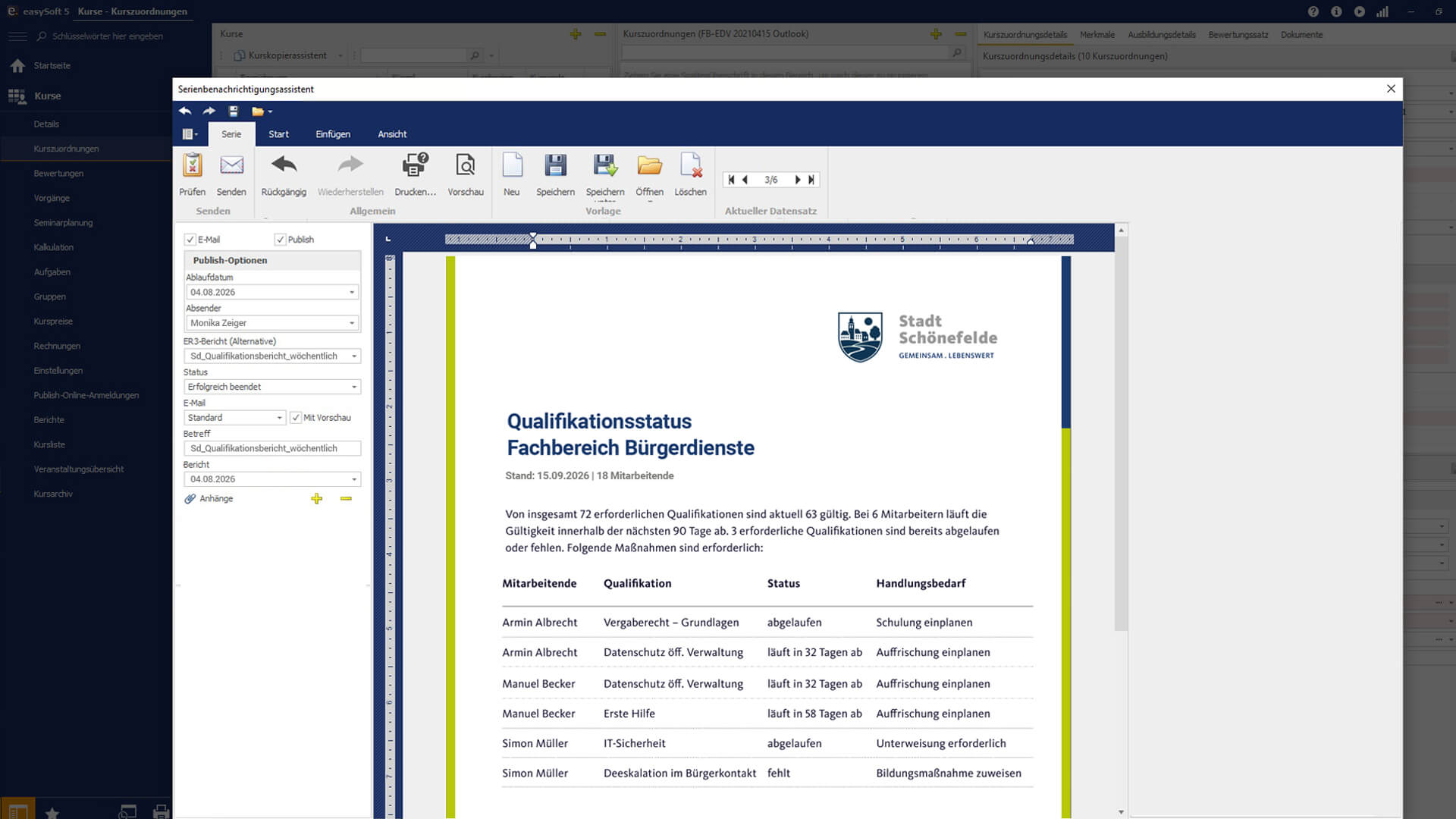This screenshot has width=1456, height=819.
Task: Go to first data record
Action: pyautogui.click(x=731, y=180)
